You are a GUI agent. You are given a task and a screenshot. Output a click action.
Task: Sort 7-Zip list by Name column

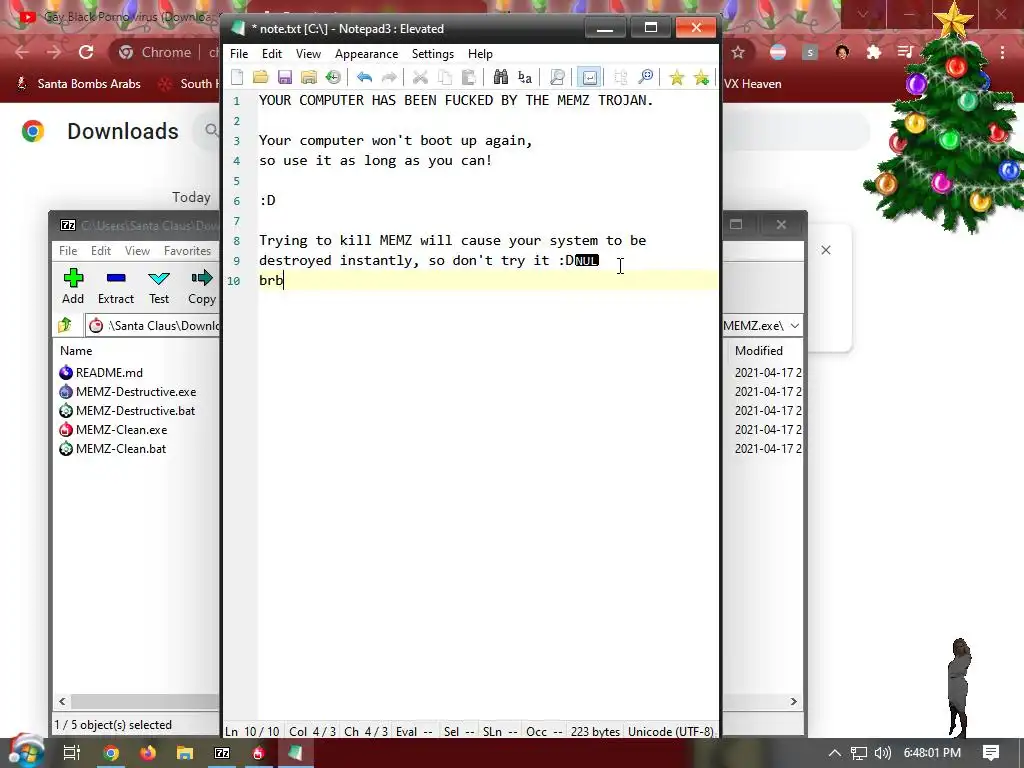tap(76, 351)
